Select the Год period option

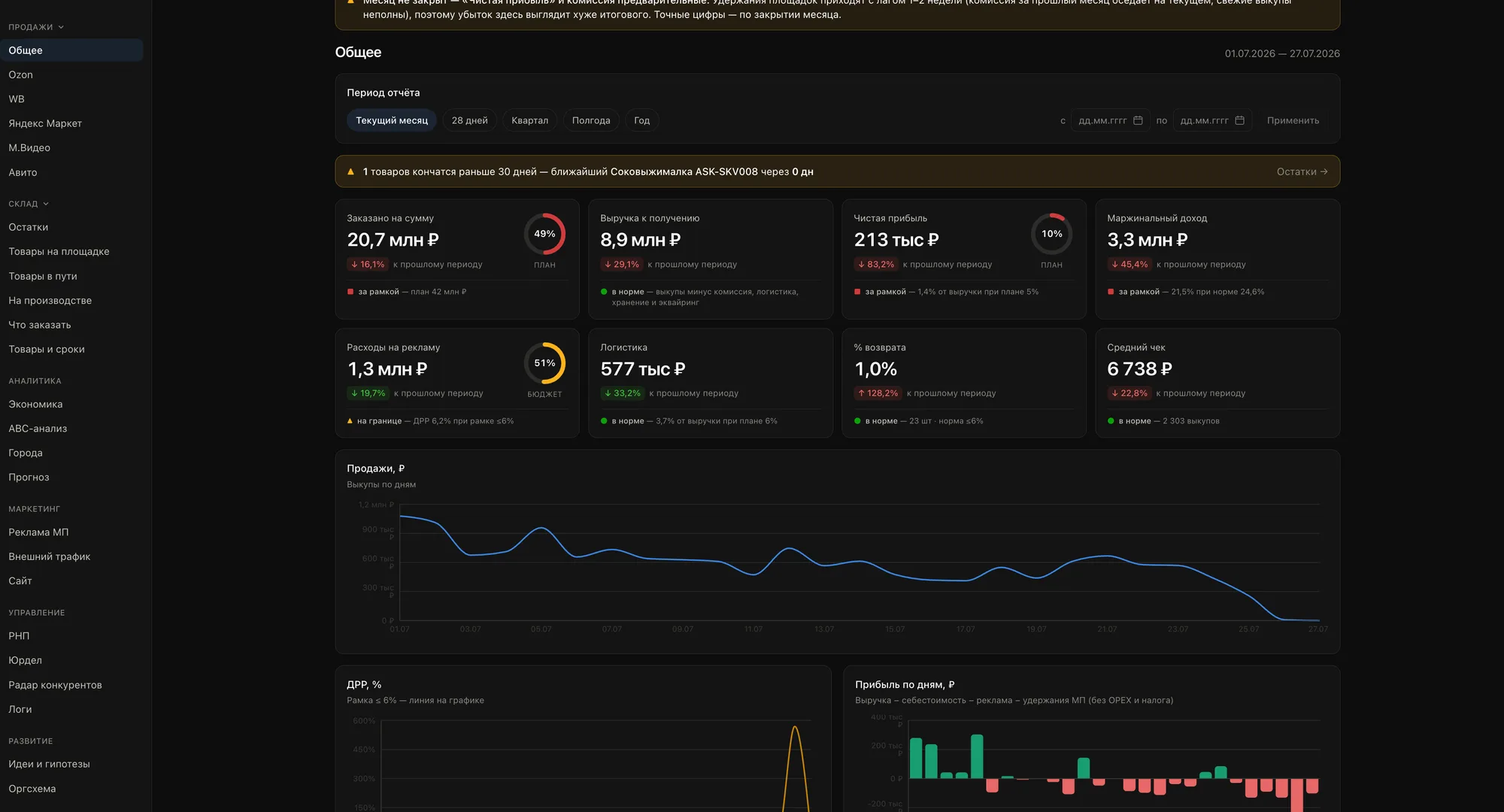click(x=641, y=120)
